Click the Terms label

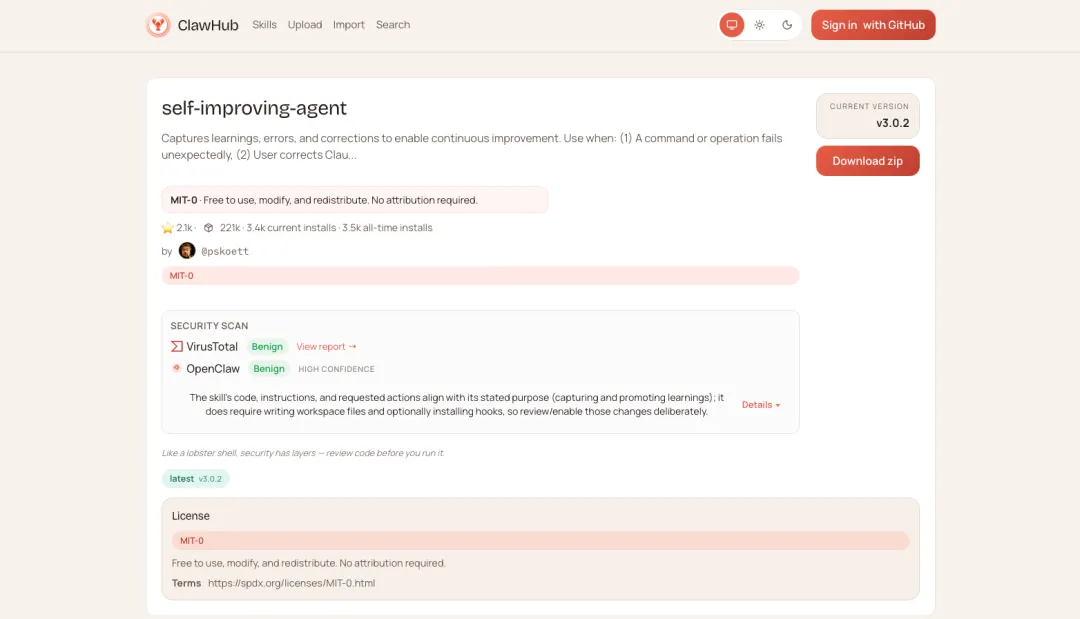(186, 583)
